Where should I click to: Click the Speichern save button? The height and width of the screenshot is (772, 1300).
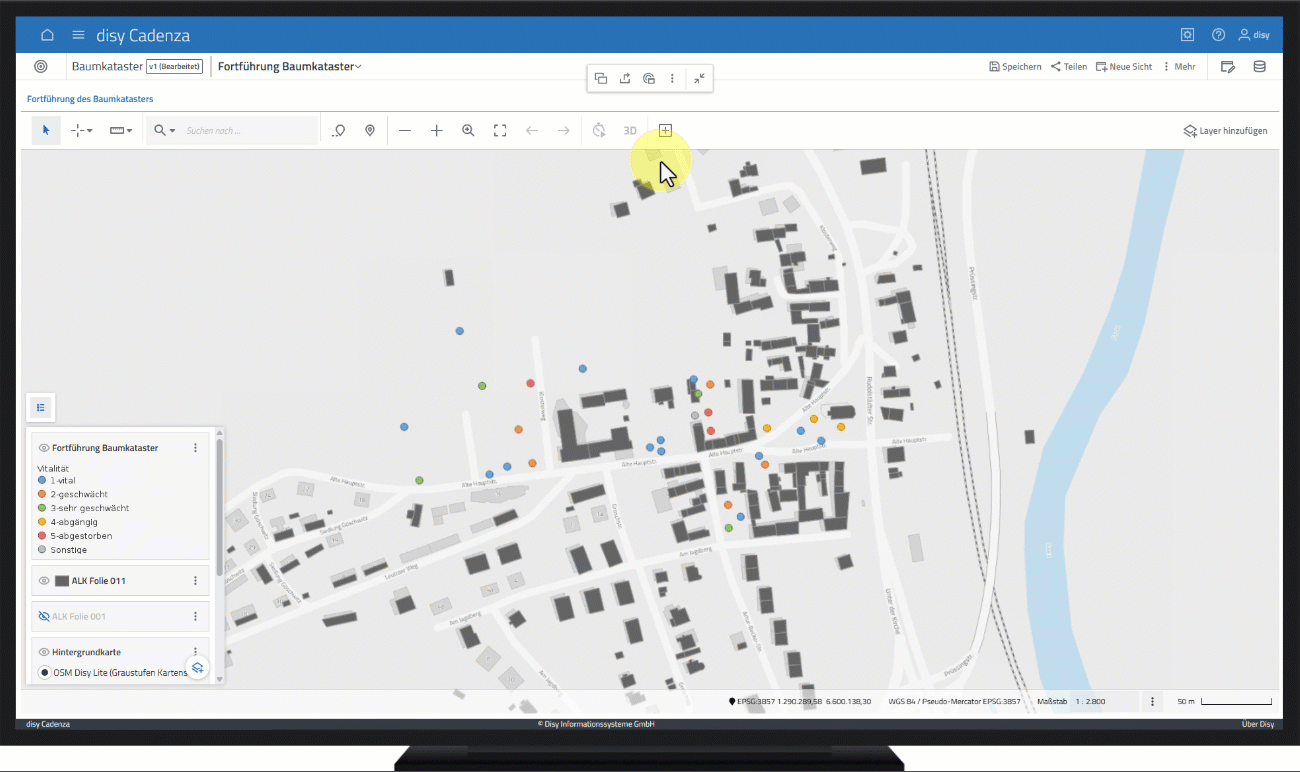tap(1015, 67)
